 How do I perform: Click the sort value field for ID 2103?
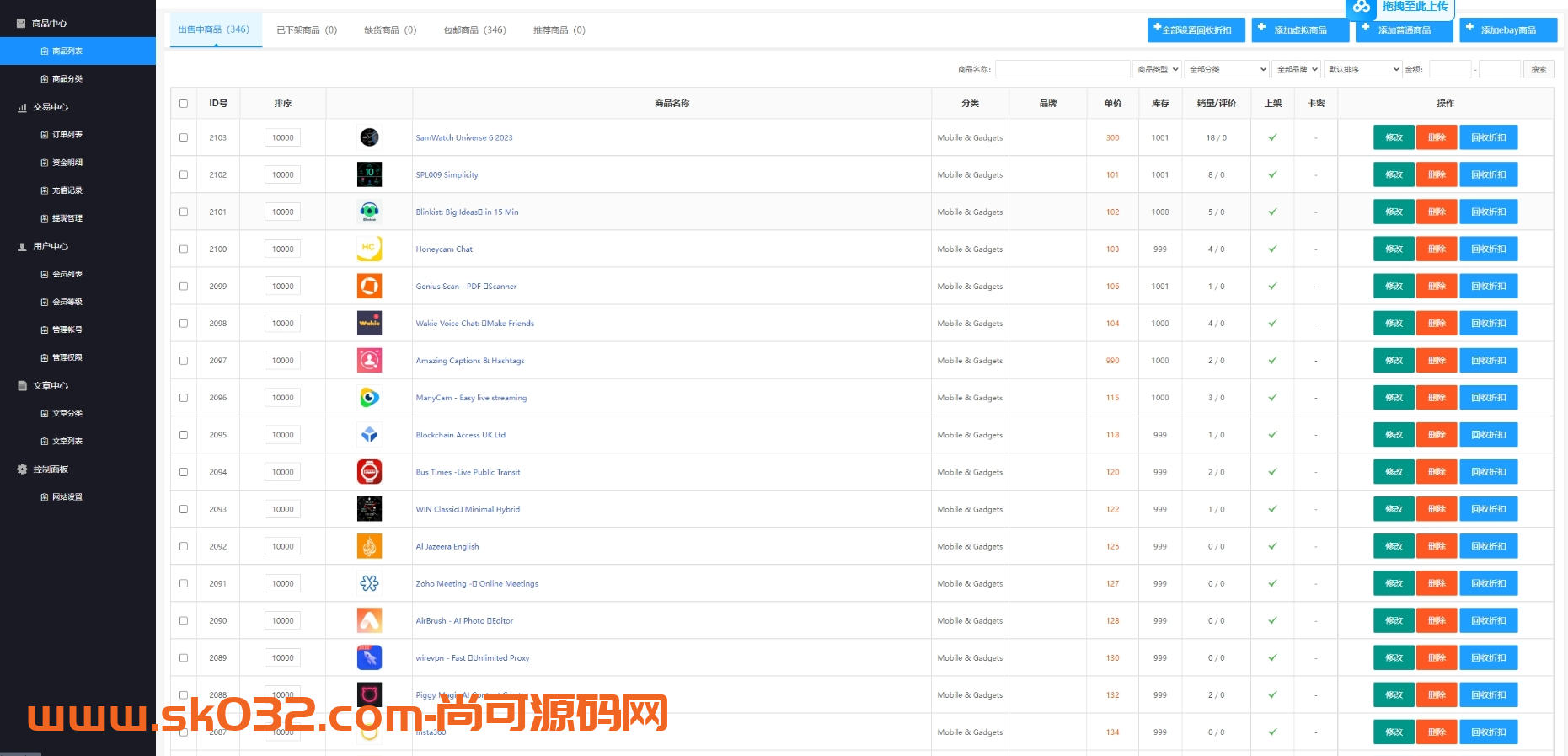point(283,137)
